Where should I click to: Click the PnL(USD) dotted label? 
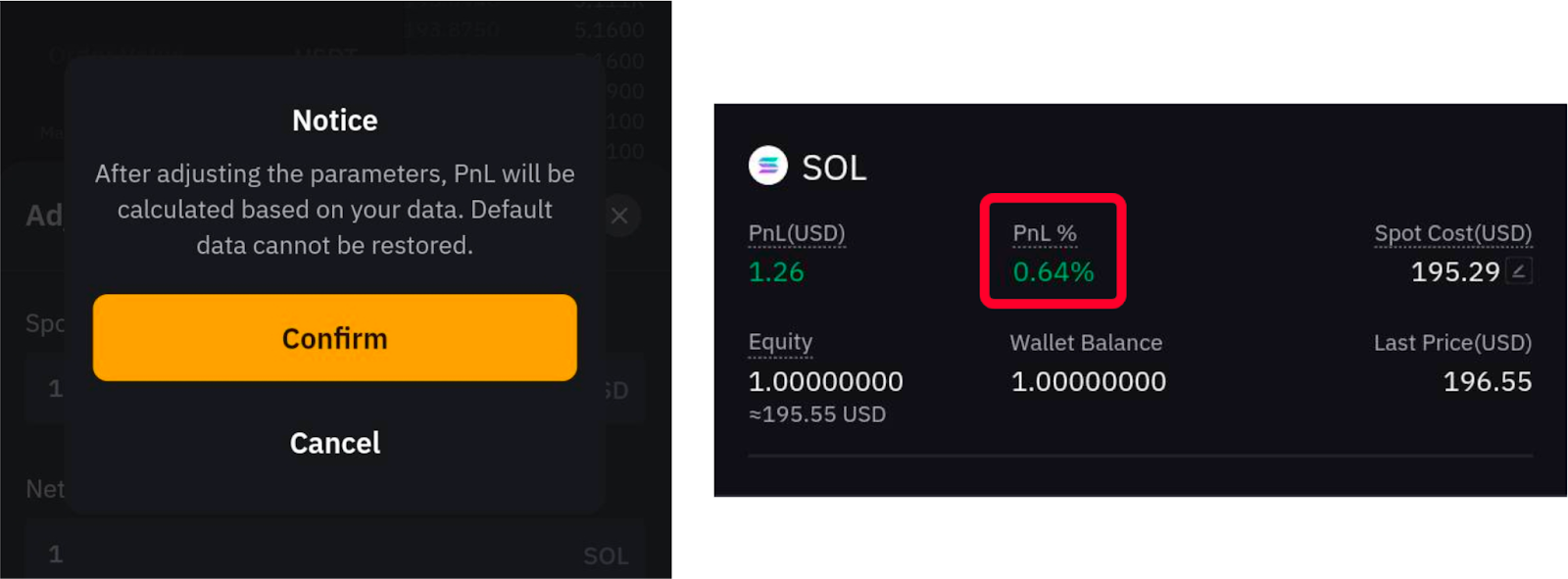point(797,233)
